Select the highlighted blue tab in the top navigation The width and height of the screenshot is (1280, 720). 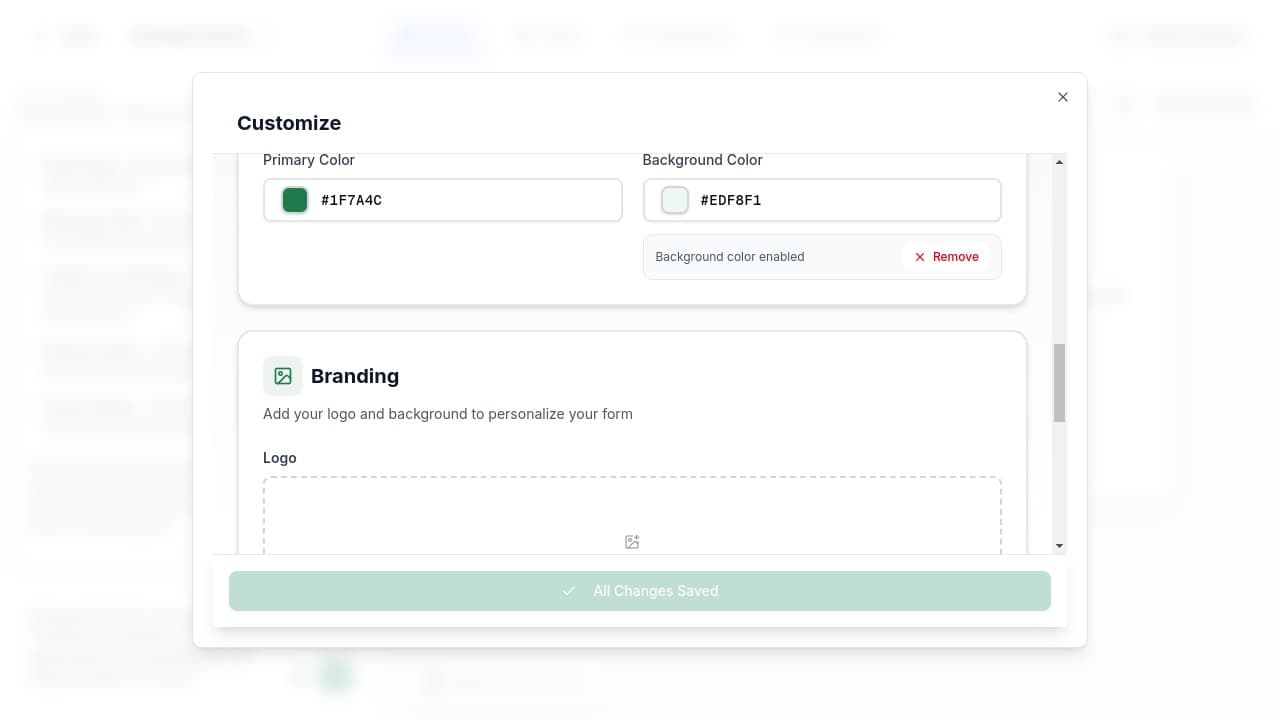[437, 36]
